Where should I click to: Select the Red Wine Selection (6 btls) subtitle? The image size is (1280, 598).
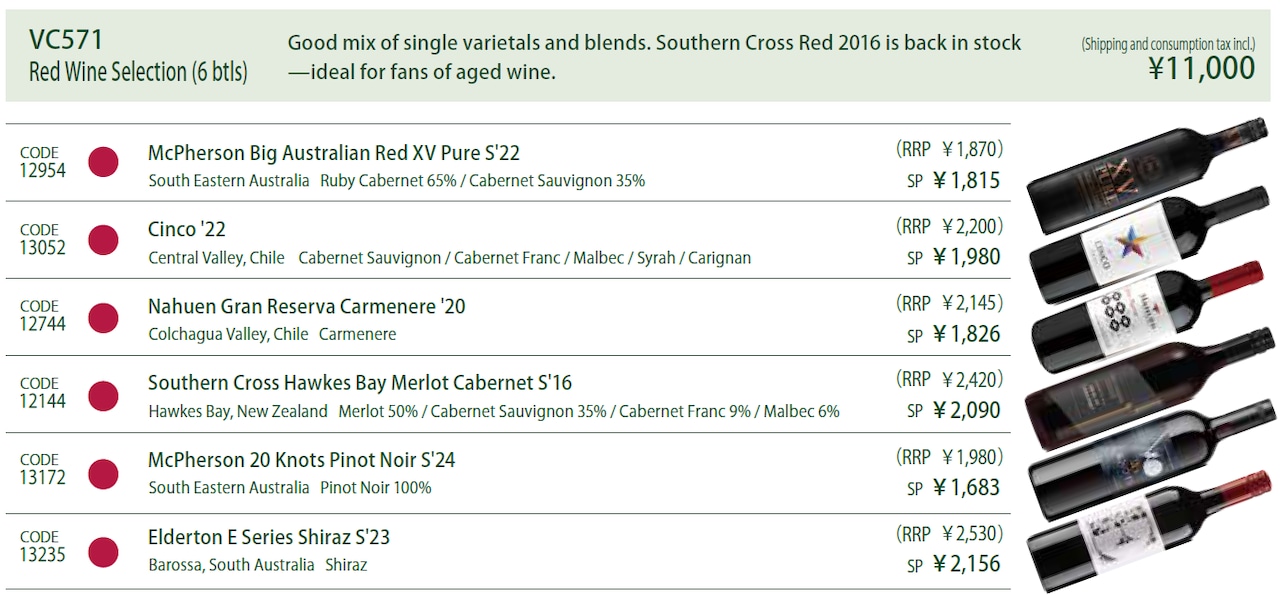pos(138,72)
